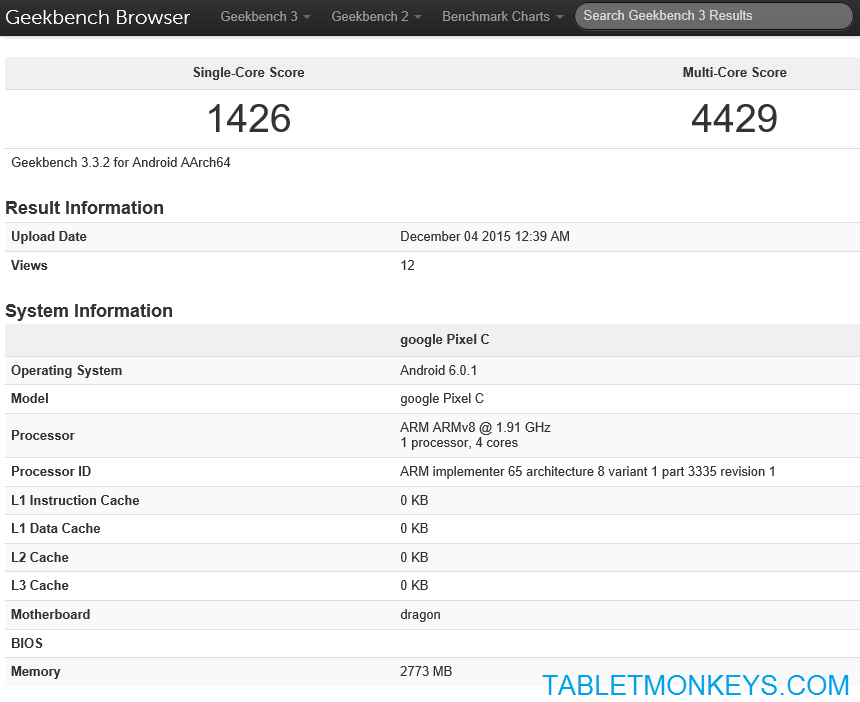Click the L1 Instruction Cache label
The image size is (860, 702).
click(x=75, y=500)
